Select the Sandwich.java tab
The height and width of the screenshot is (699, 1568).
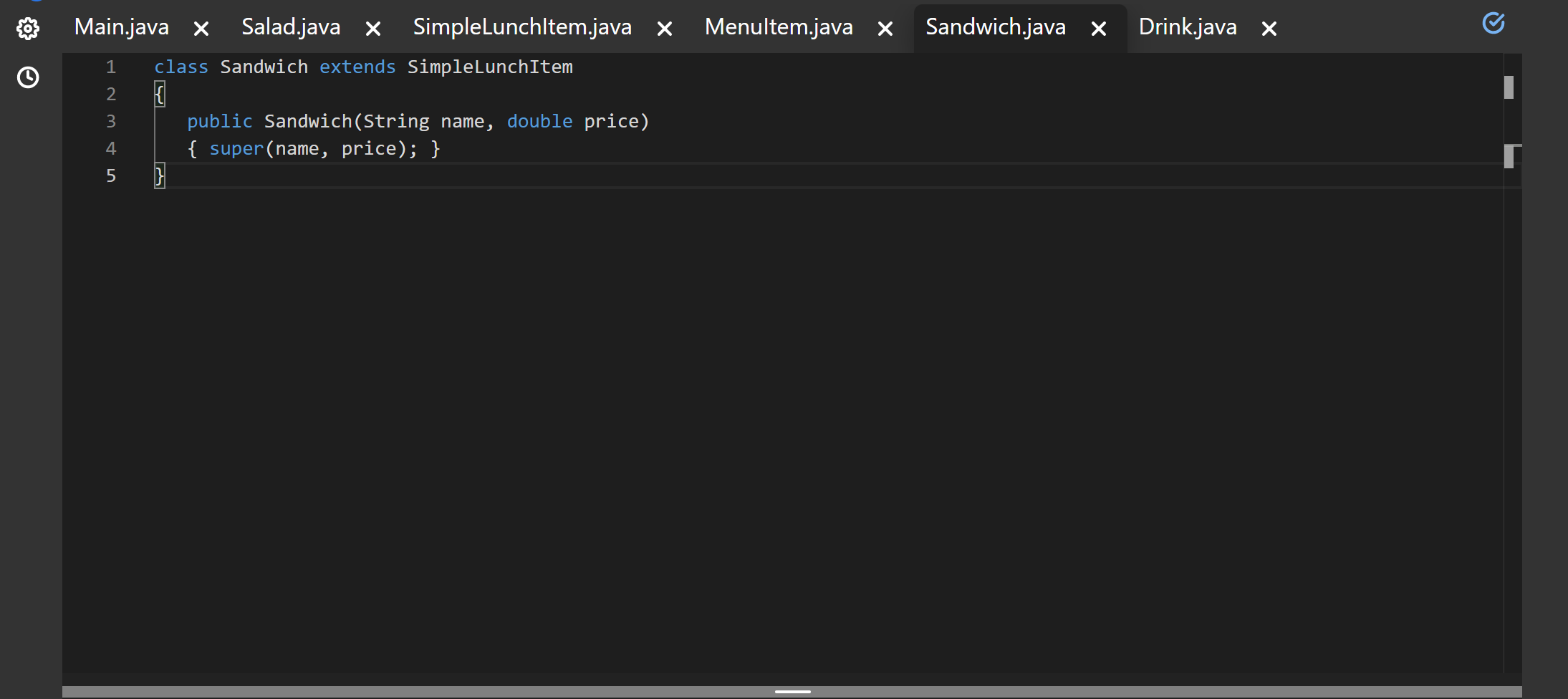(x=995, y=27)
